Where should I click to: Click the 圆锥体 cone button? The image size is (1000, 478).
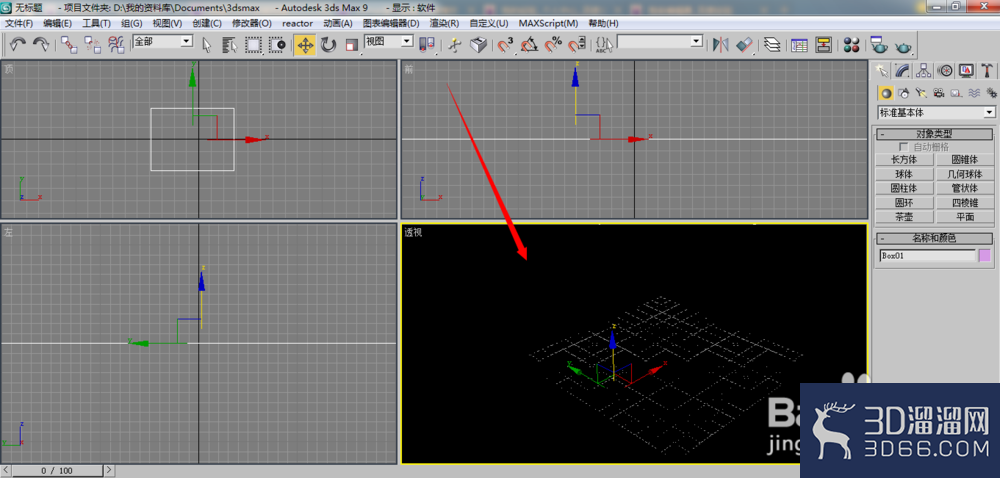pos(964,159)
